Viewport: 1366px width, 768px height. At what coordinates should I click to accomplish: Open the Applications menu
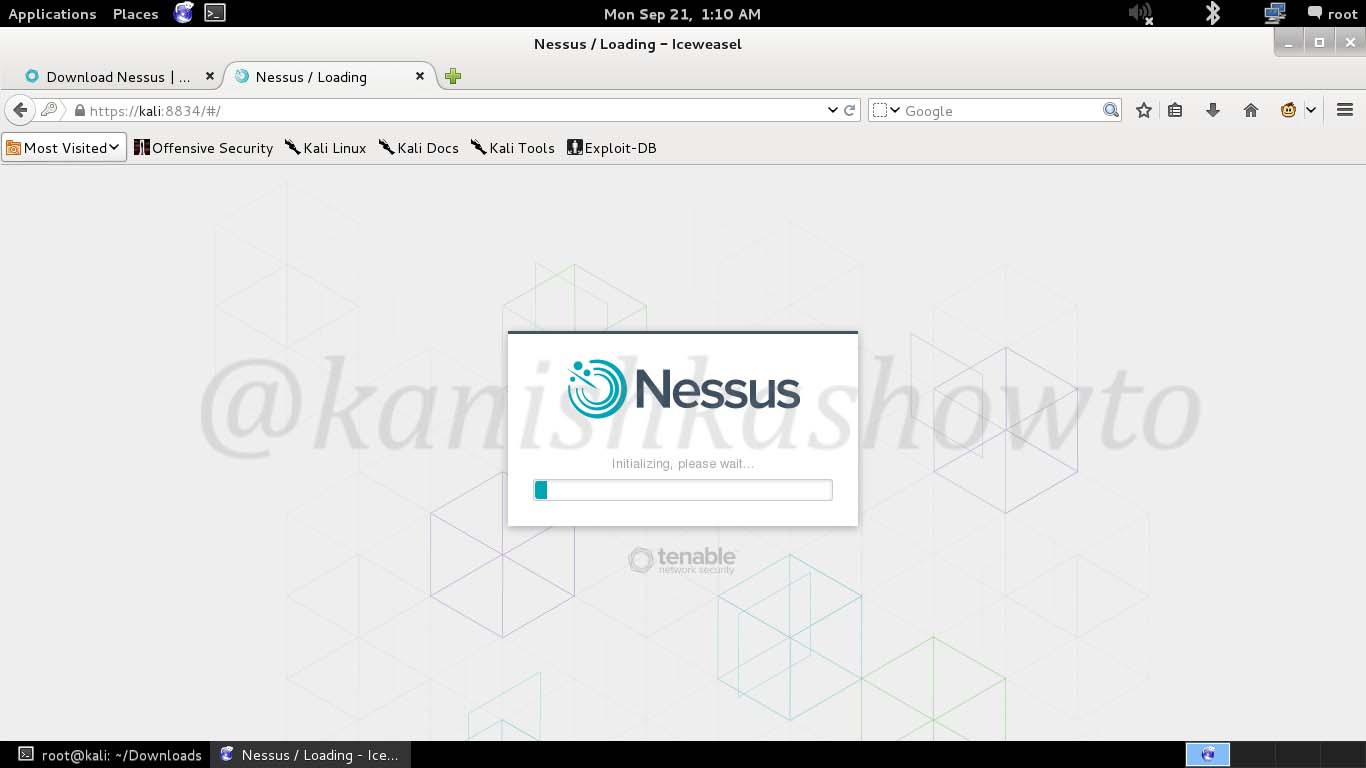click(52, 14)
